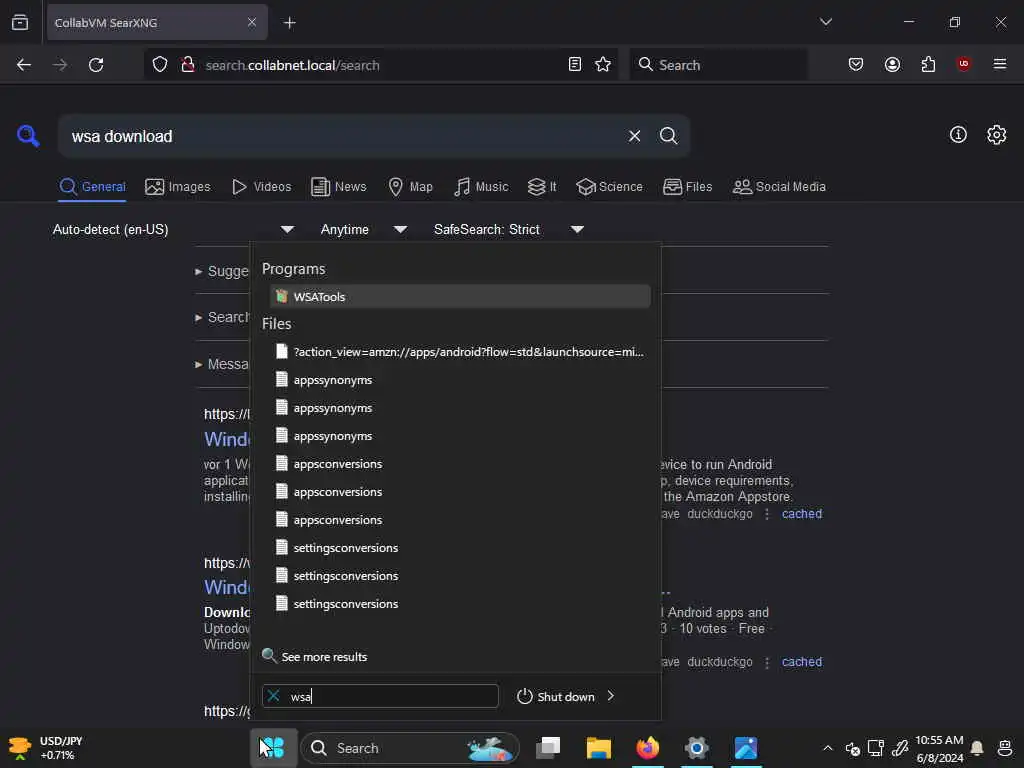The width and height of the screenshot is (1024, 768).
Task: Open the extensions puzzle icon
Action: [928, 64]
